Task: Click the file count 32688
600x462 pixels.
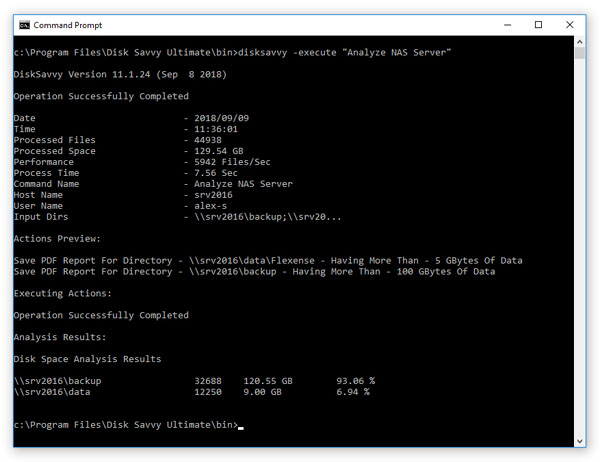Action: pyautogui.click(x=208, y=381)
